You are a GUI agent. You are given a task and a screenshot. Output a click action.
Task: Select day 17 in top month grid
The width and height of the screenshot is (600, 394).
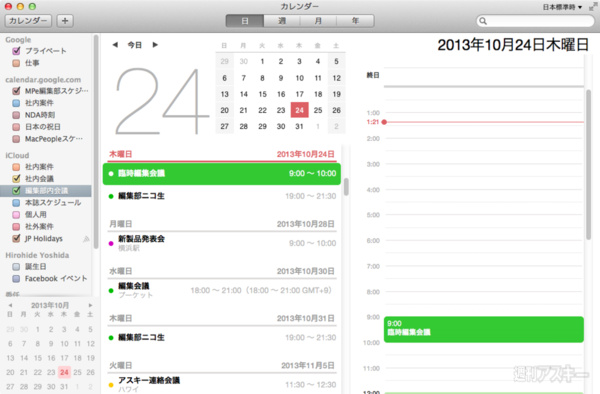tap(299, 94)
